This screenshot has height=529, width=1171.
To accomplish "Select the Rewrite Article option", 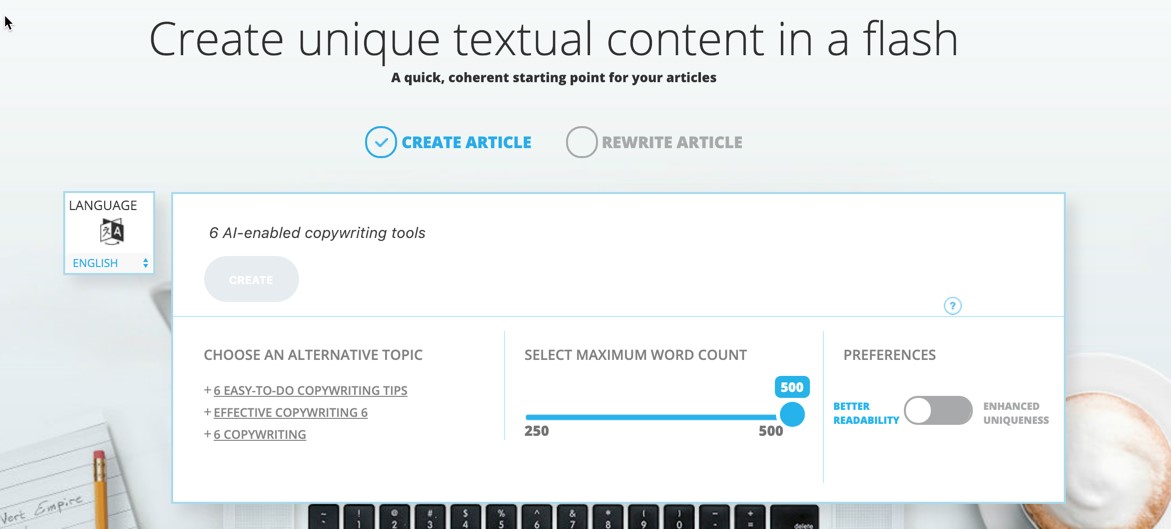I will click(654, 142).
